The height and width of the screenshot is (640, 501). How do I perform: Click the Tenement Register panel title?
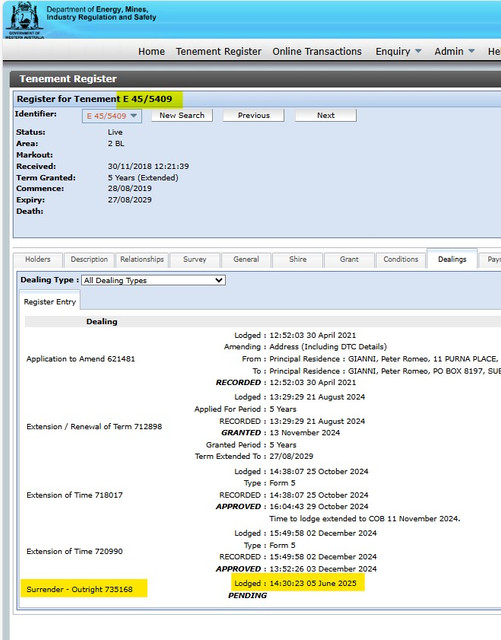click(68, 79)
